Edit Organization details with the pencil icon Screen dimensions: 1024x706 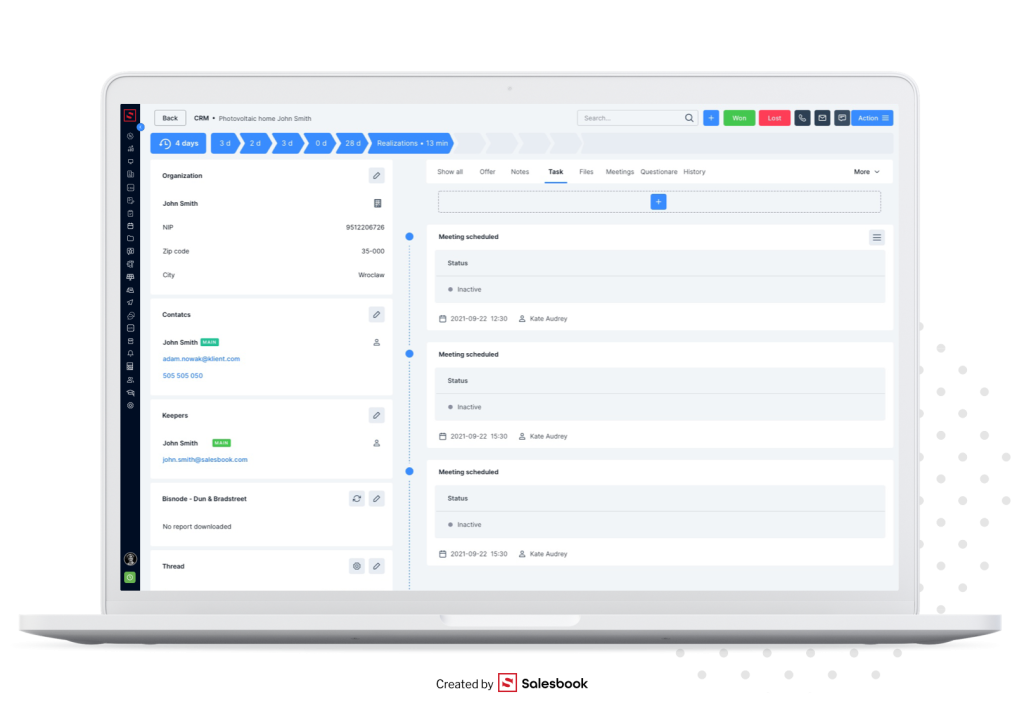376,175
